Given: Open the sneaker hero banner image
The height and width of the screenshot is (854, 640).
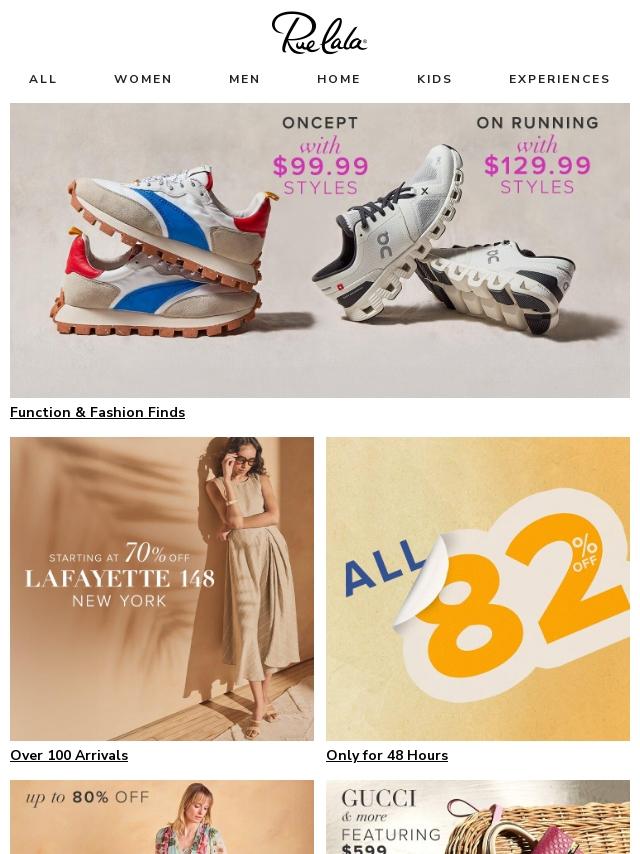Looking at the screenshot, I should click(320, 251).
